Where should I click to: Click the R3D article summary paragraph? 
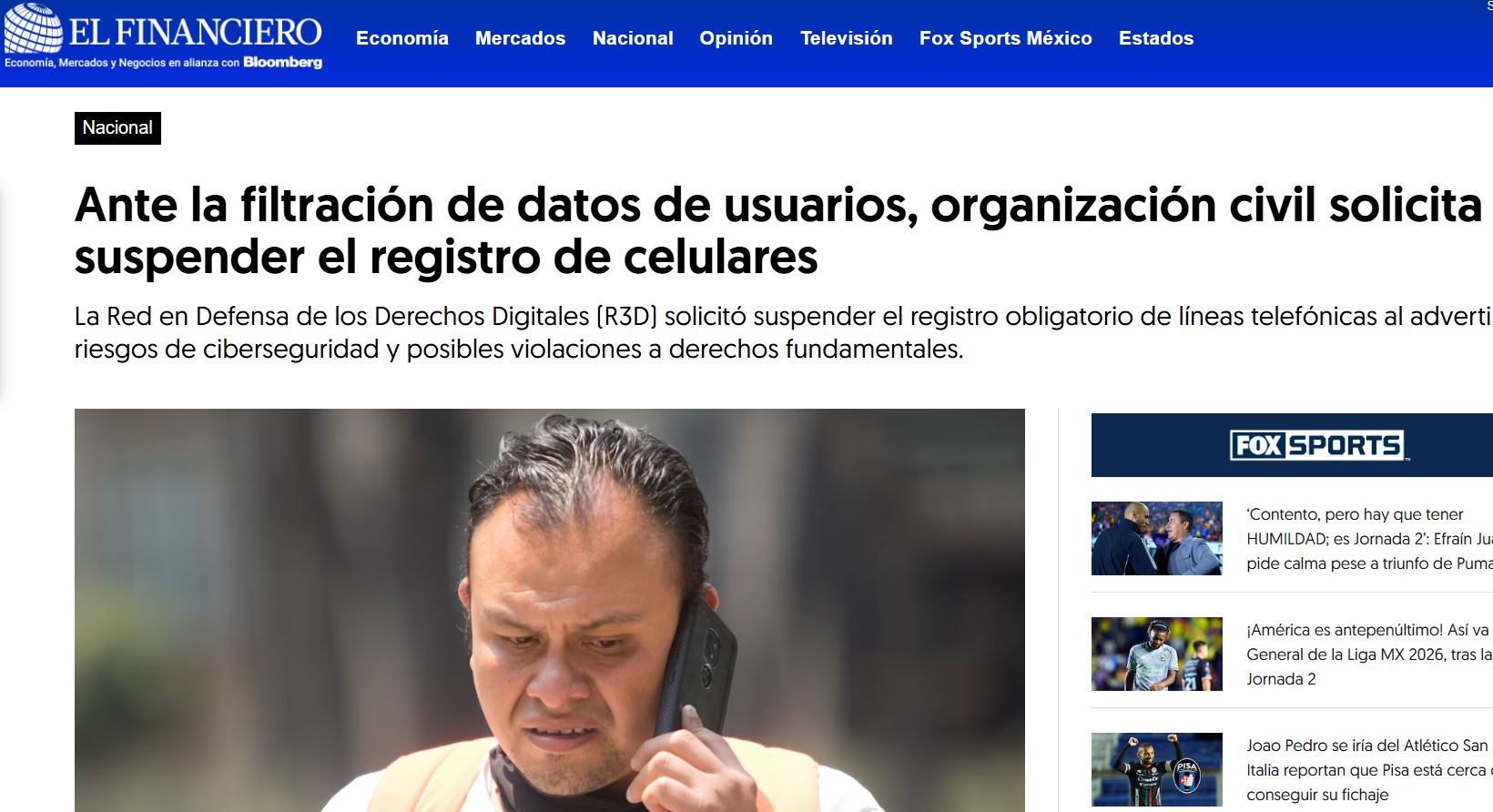(x=783, y=332)
